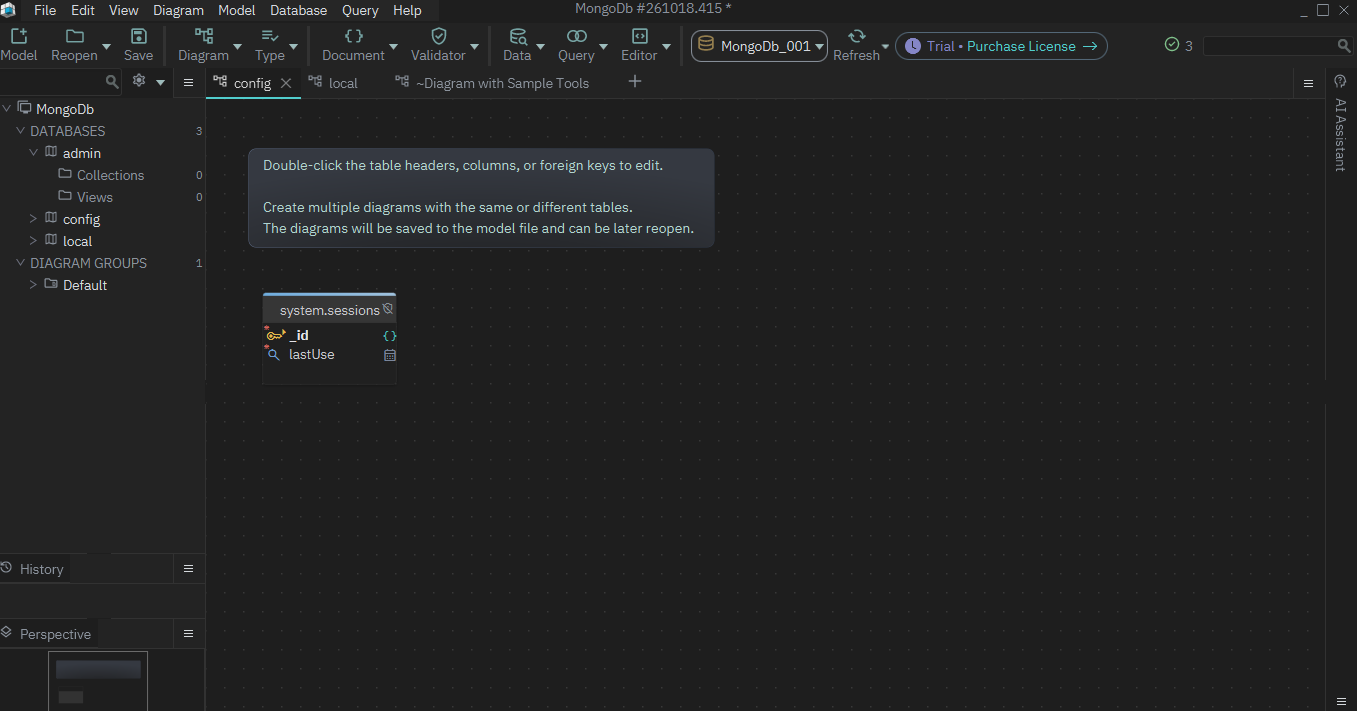This screenshot has height=711, width=1357.
Task: Click the system.sessions table header
Action: point(329,310)
